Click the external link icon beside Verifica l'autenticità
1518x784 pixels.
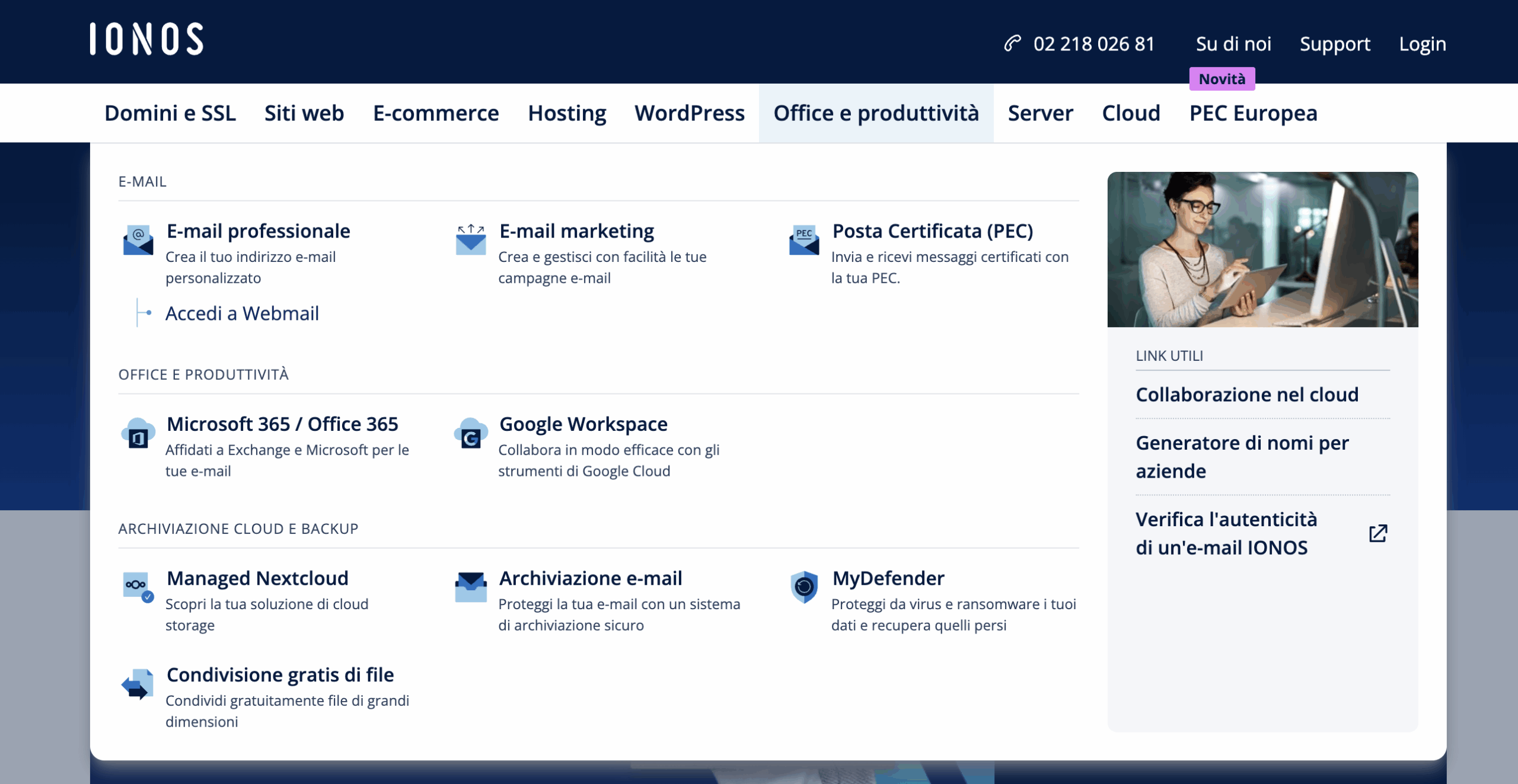[1378, 533]
